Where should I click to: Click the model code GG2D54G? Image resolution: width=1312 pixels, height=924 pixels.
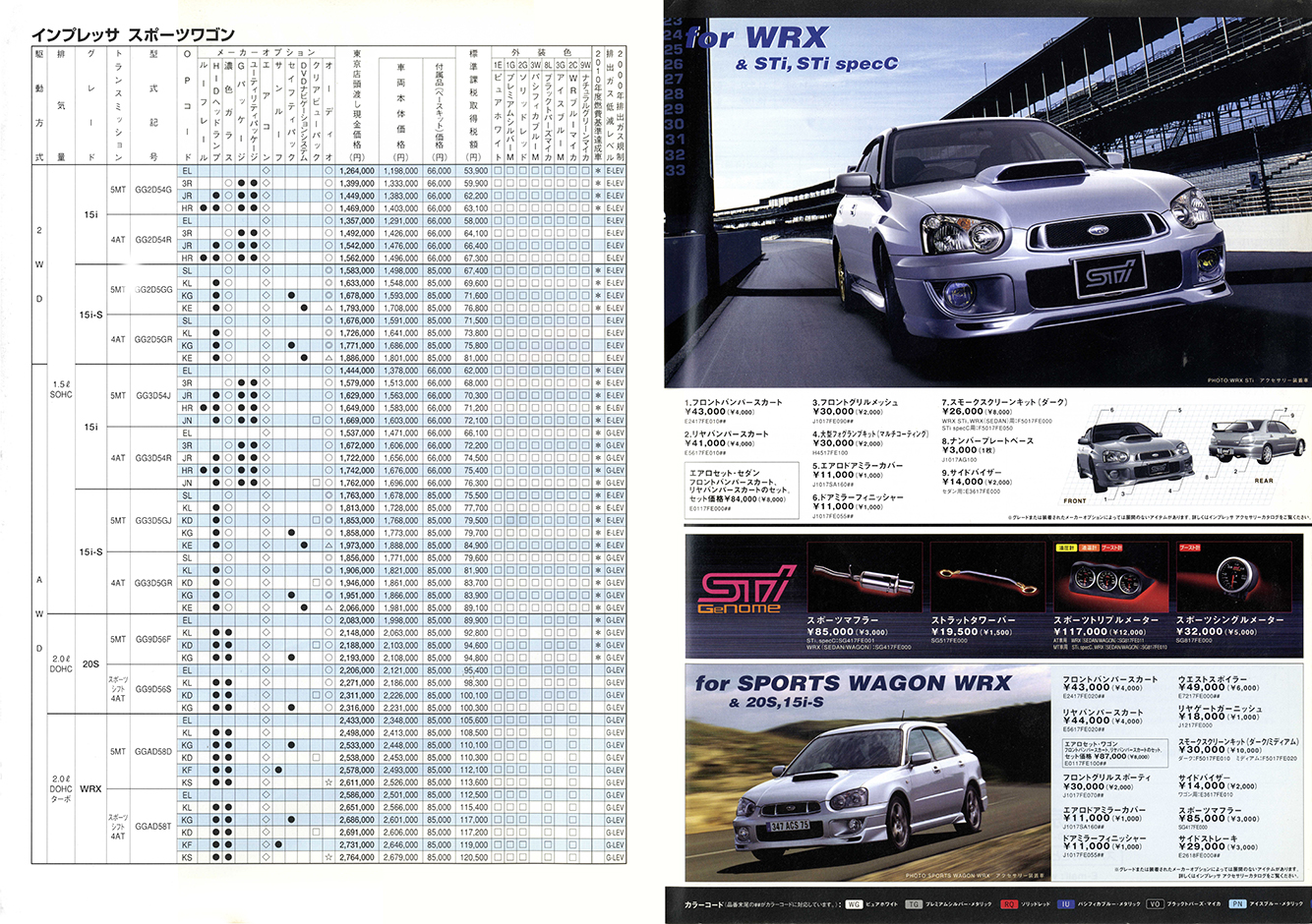[x=153, y=190]
